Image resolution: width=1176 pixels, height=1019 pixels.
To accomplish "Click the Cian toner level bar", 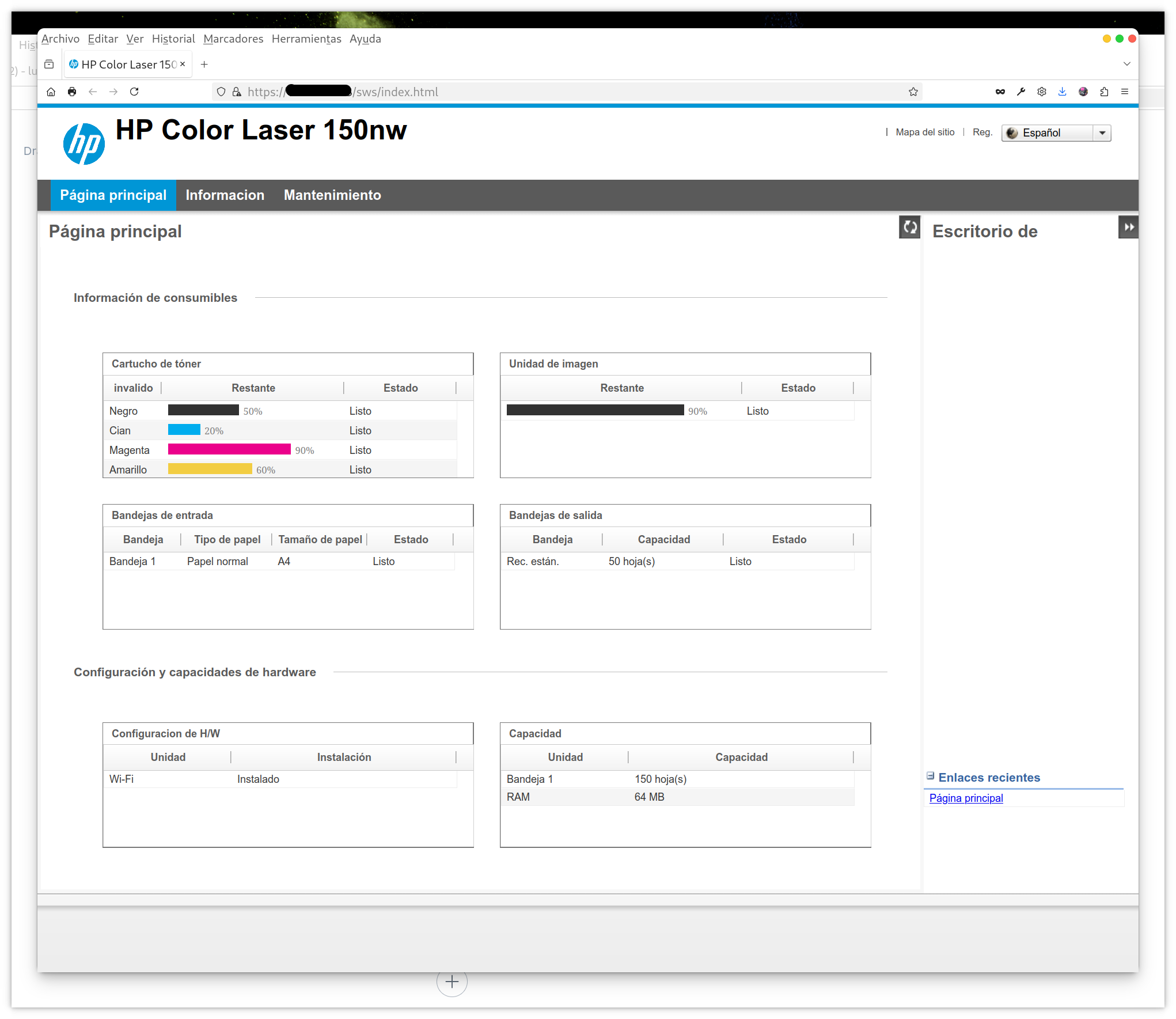I will (184, 430).
